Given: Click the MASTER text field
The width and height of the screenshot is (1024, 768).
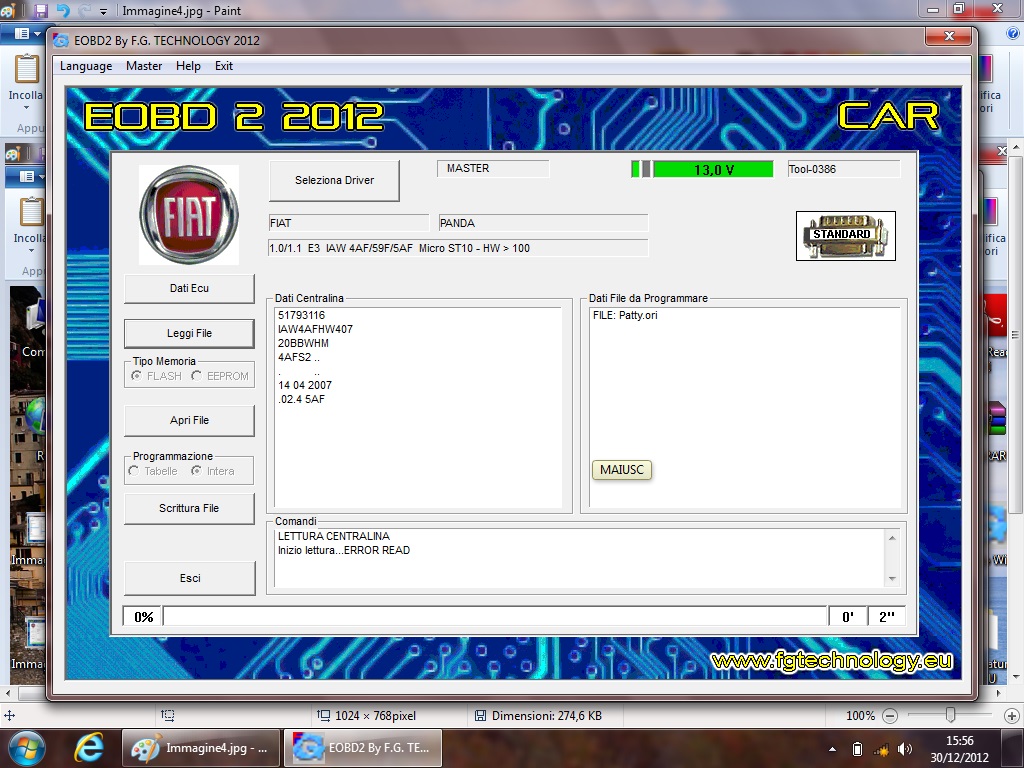Looking at the screenshot, I should [493, 168].
